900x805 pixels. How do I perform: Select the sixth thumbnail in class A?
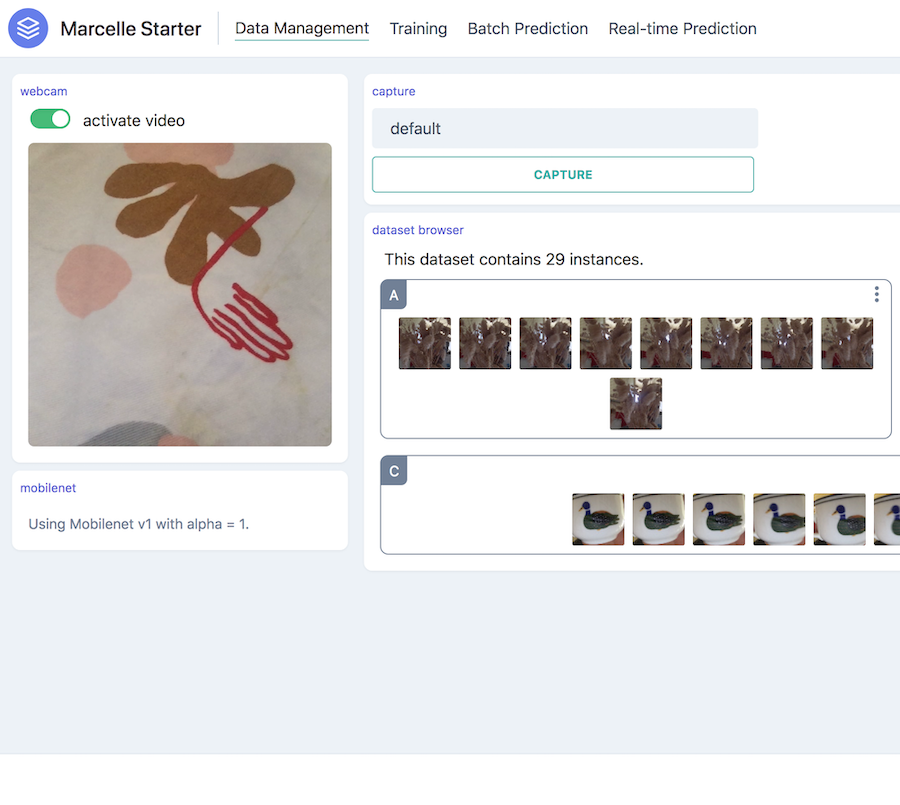726,343
